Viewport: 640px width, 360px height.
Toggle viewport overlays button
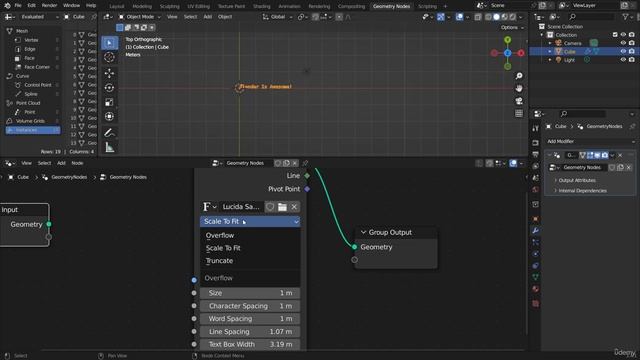[459, 17]
